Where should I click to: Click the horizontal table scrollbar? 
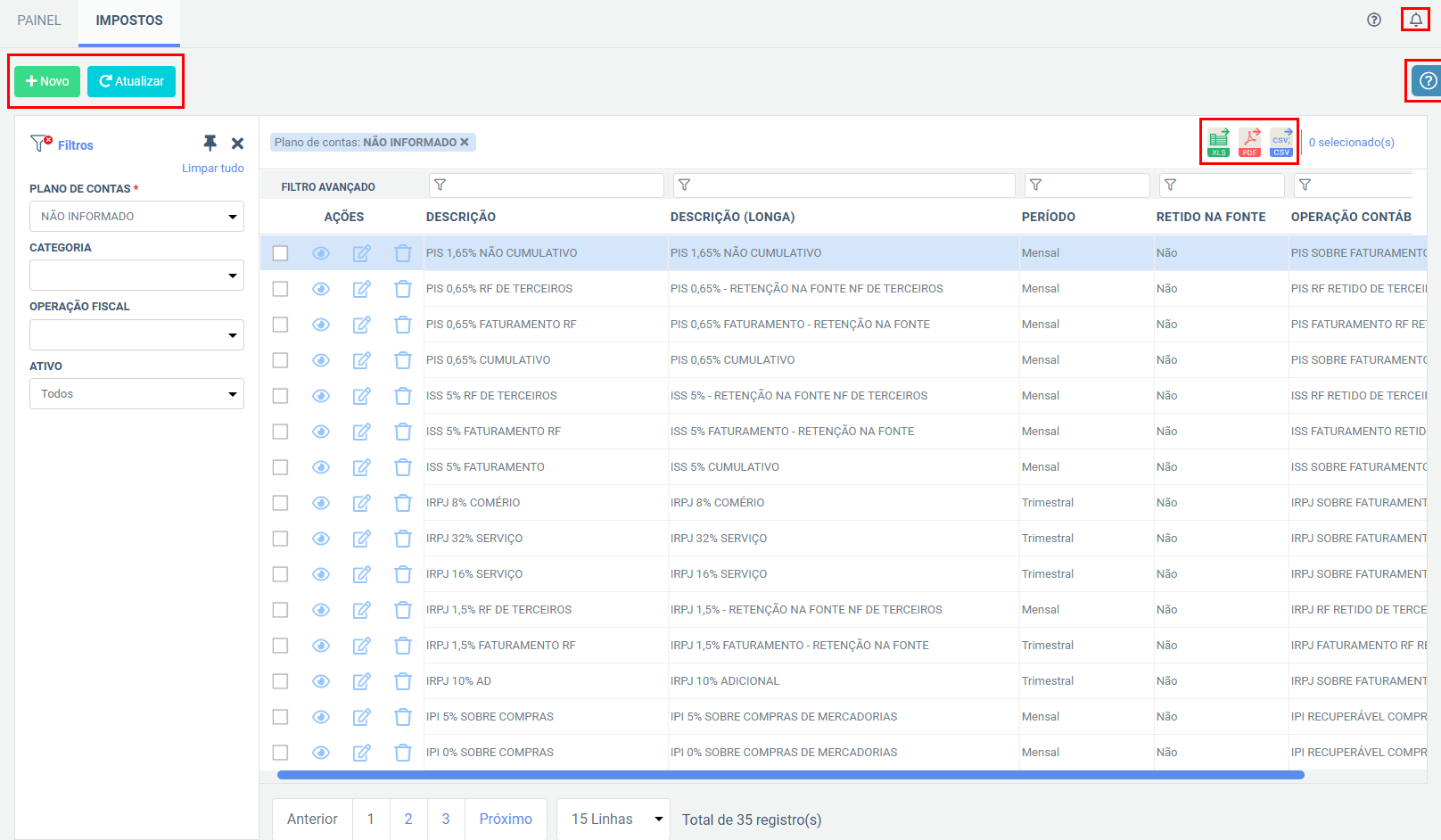[790, 775]
